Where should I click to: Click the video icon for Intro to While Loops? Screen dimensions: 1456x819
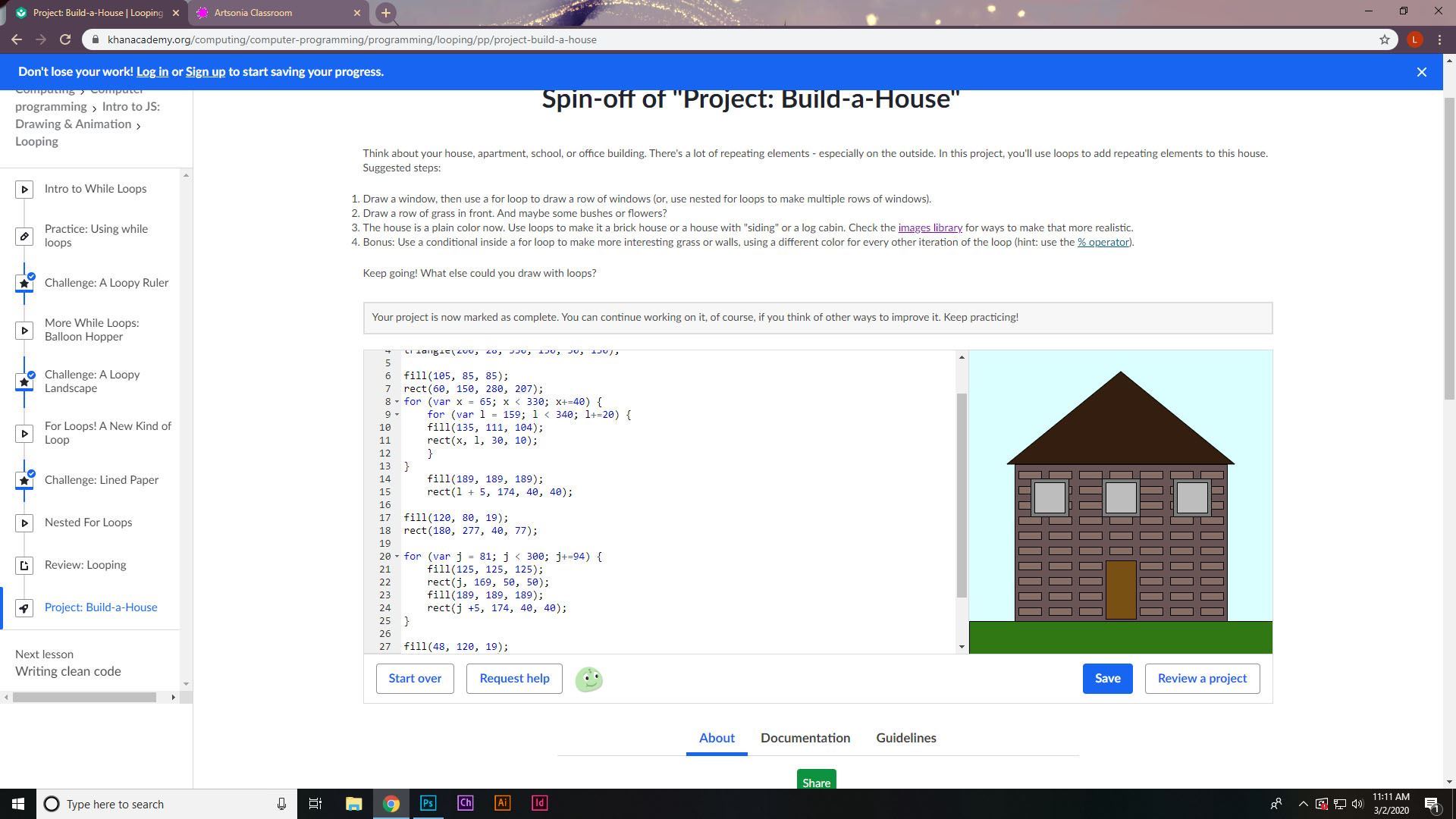pyautogui.click(x=24, y=190)
